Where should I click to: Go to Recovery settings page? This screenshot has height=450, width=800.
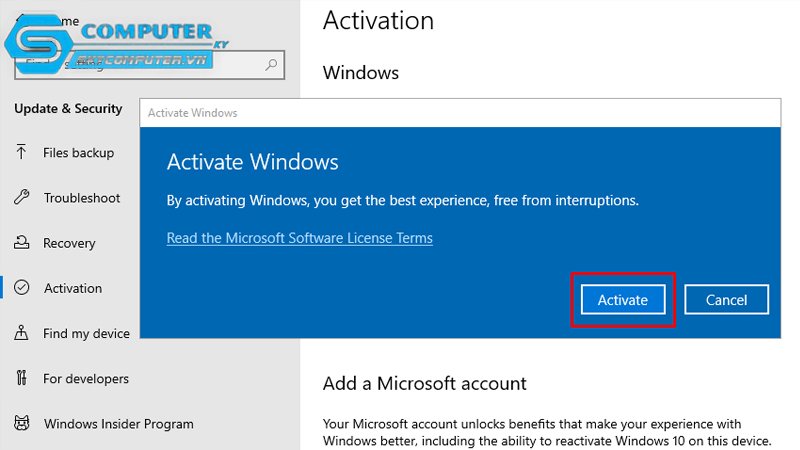click(69, 243)
